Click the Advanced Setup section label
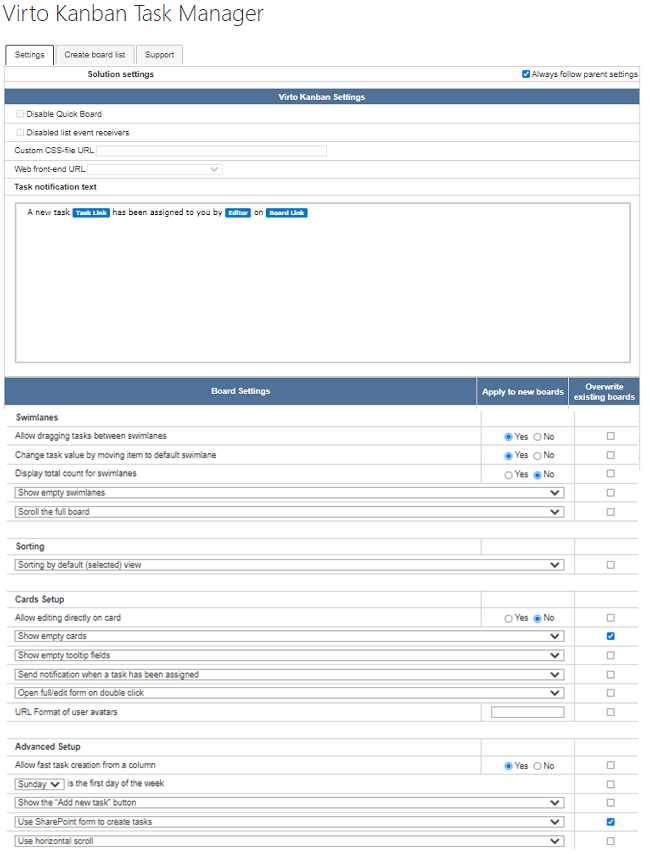 48,747
